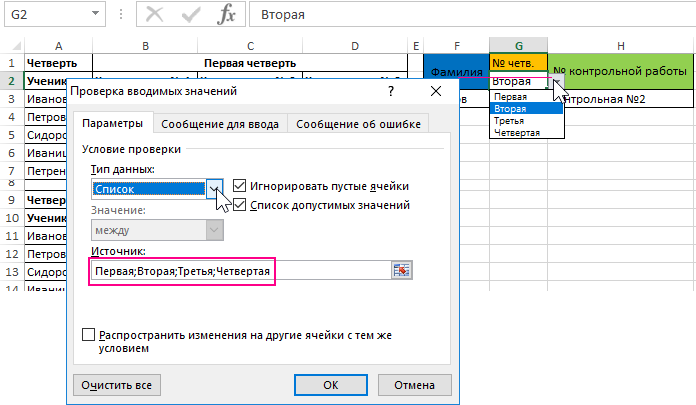Screen dimensions: 696x405
Task: Click the formula bar options dots
Action: [x=121, y=14]
